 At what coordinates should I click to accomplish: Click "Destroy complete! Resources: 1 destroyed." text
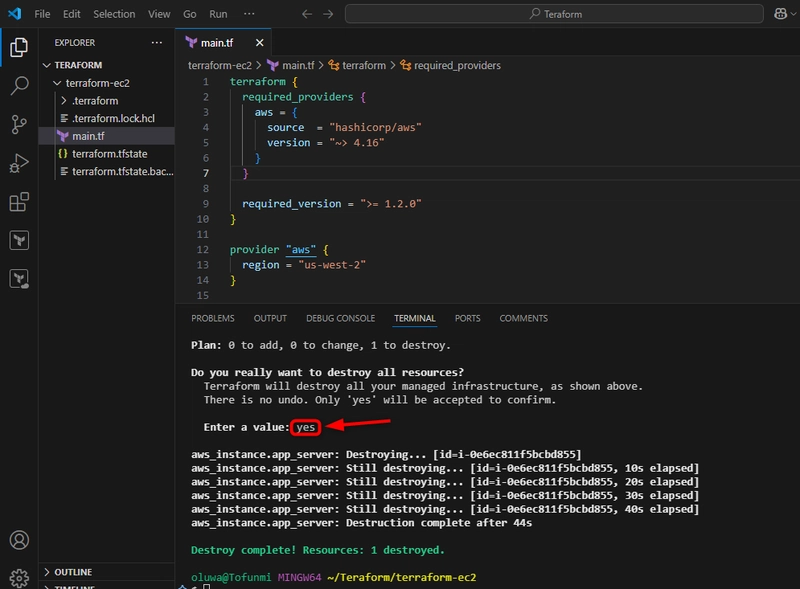(x=317, y=550)
